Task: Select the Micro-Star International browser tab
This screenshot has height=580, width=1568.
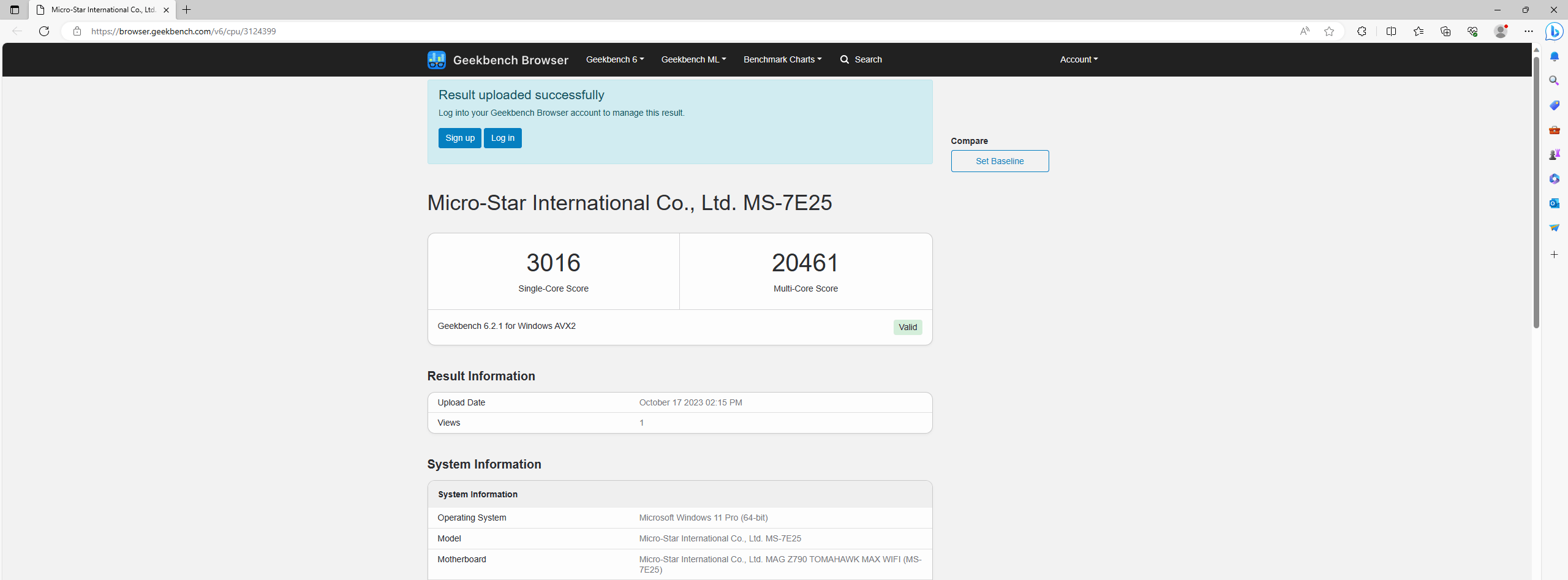Action: 102,10
